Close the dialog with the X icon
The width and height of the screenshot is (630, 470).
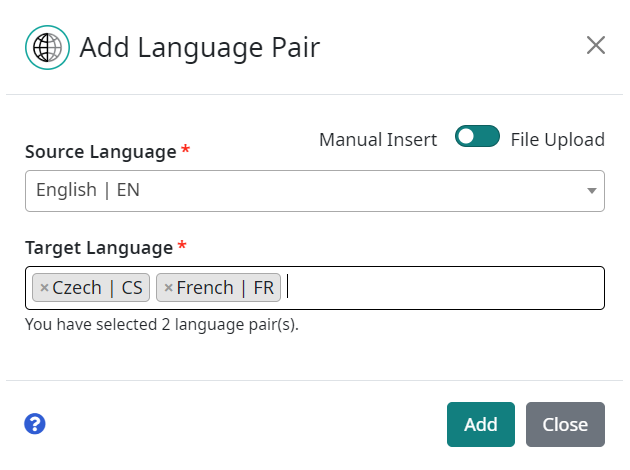coord(595,45)
